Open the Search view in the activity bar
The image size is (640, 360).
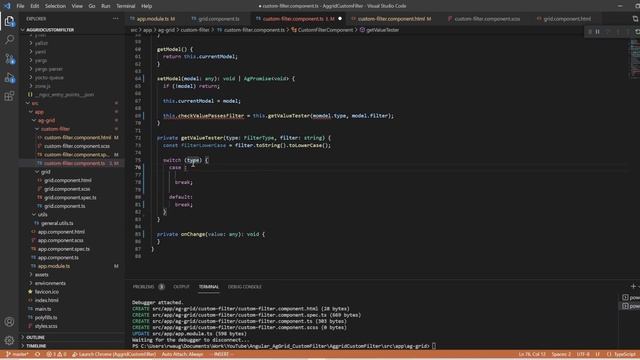[9, 40]
